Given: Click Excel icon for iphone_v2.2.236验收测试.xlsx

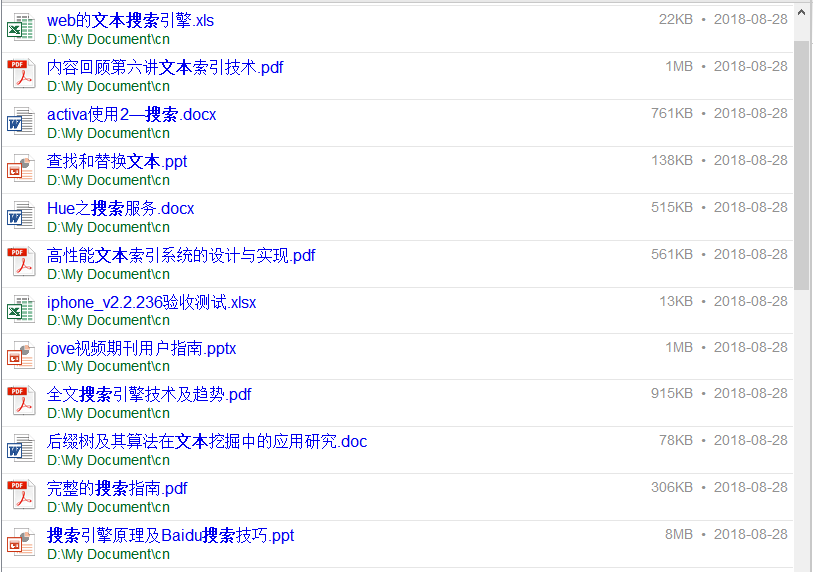Looking at the screenshot, I should [21, 311].
